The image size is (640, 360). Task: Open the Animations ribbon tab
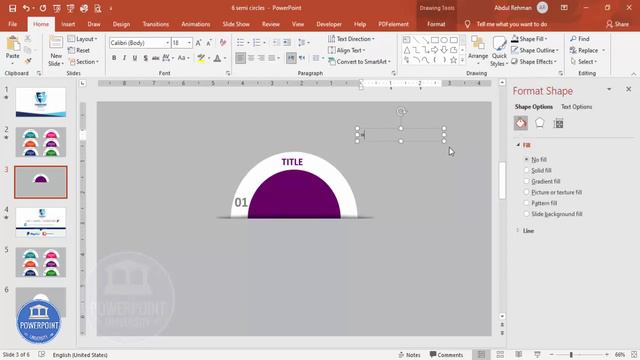coord(196,24)
